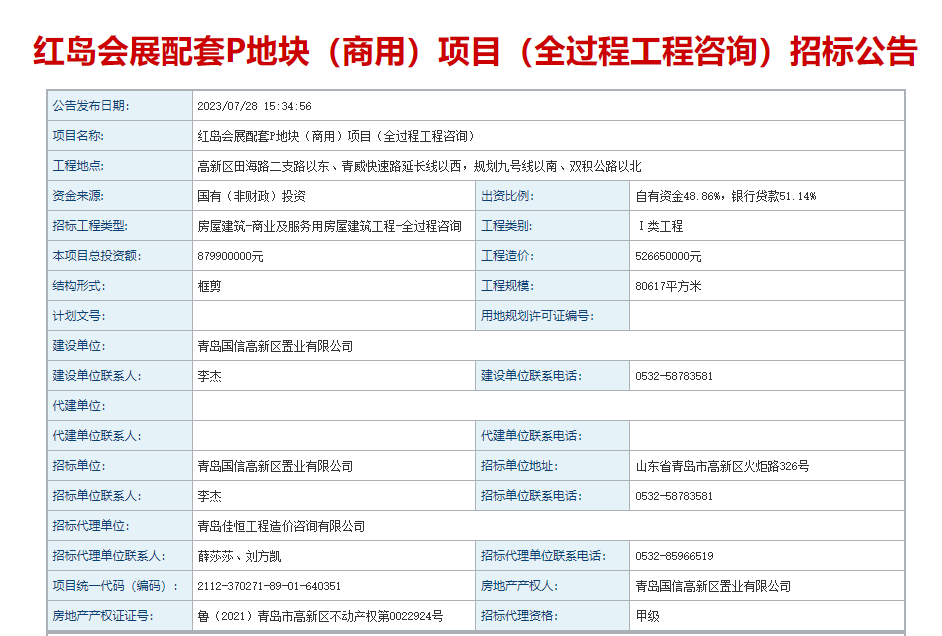This screenshot has height=636, width=942.
Task: Click the project location address text
Action: 419,166
